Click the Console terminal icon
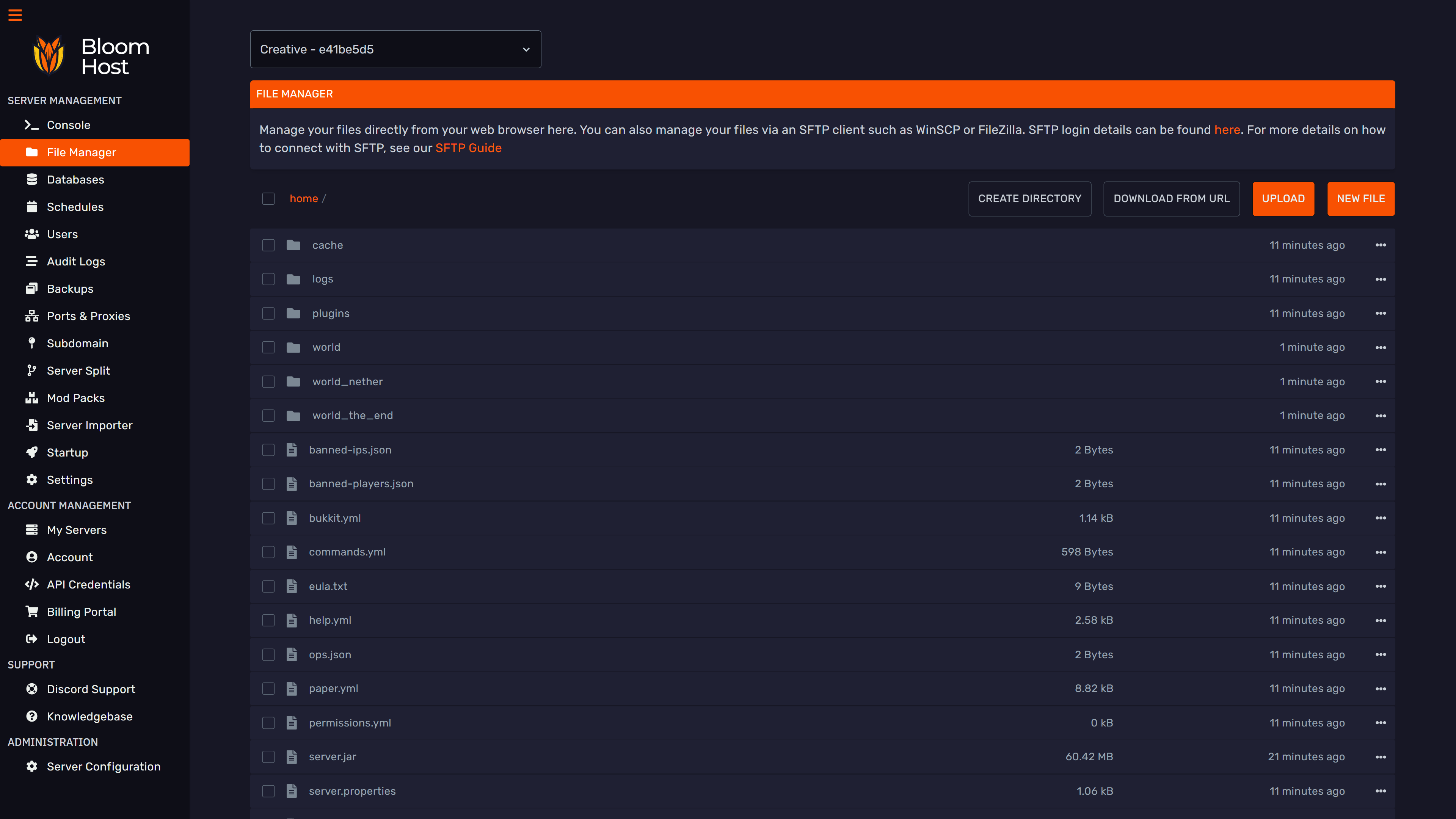The width and height of the screenshot is (1456, 819). [31, 125]
